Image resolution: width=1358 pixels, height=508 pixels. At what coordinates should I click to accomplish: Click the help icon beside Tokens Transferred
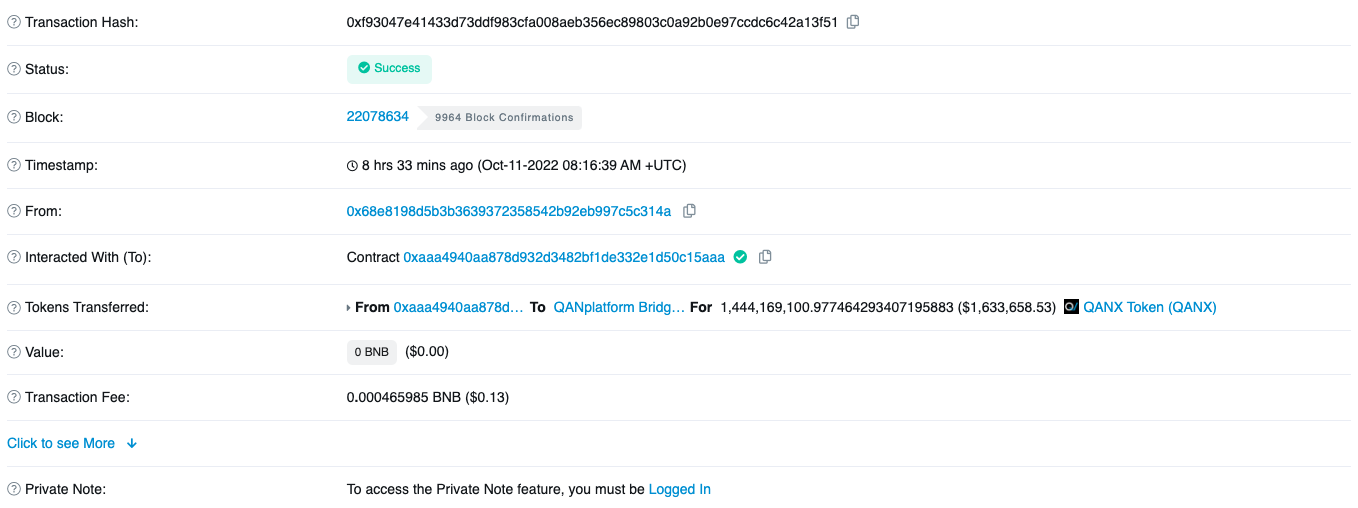pyautogui.click(x=14, y=307)
